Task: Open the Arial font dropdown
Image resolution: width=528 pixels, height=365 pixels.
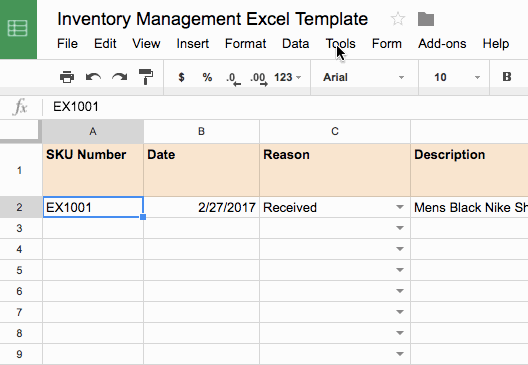Action: tap(364, 77)
